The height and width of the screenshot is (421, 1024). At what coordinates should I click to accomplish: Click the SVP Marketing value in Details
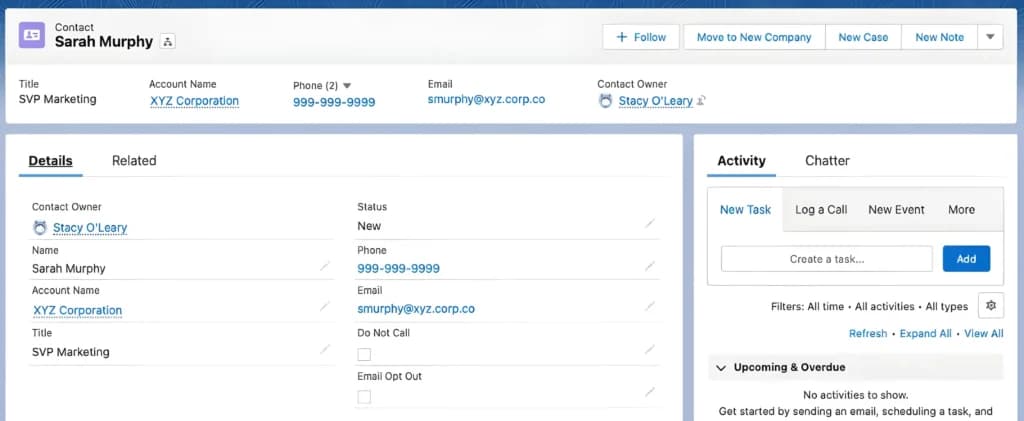71,352
